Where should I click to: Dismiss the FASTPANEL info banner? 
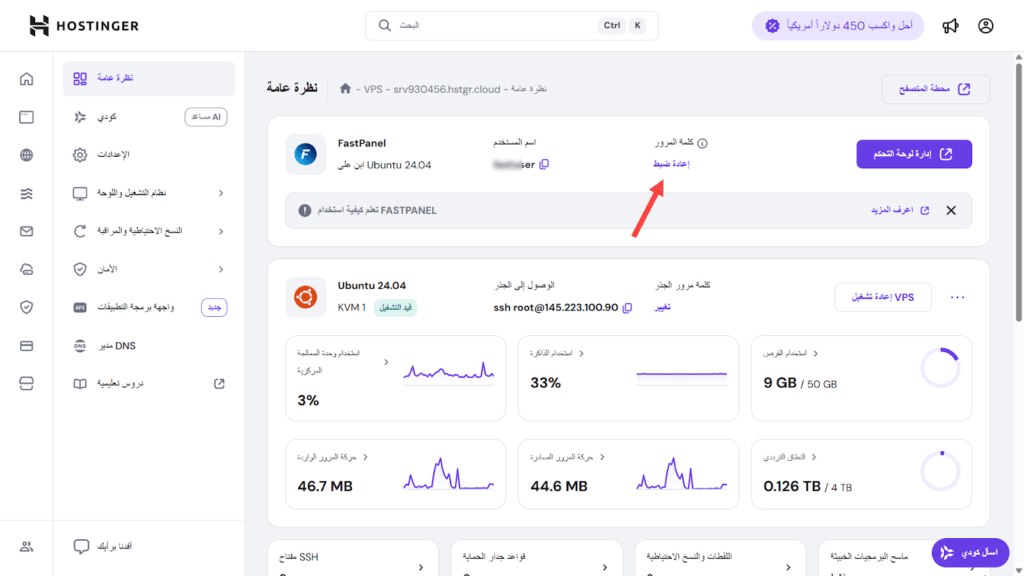951,211
